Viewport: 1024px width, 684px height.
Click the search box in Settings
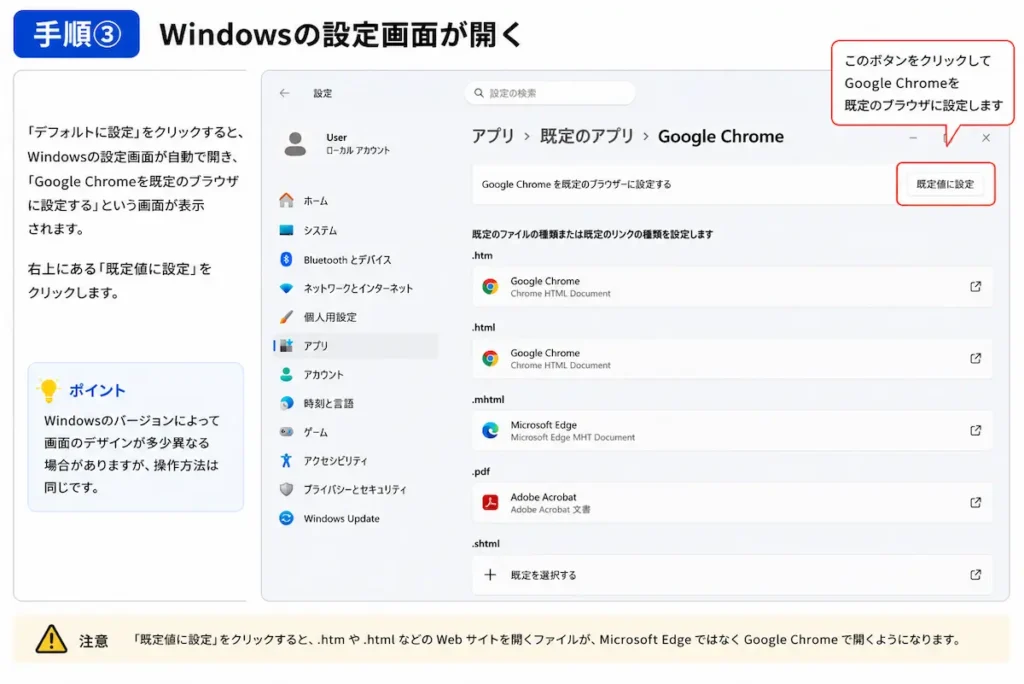550,93
